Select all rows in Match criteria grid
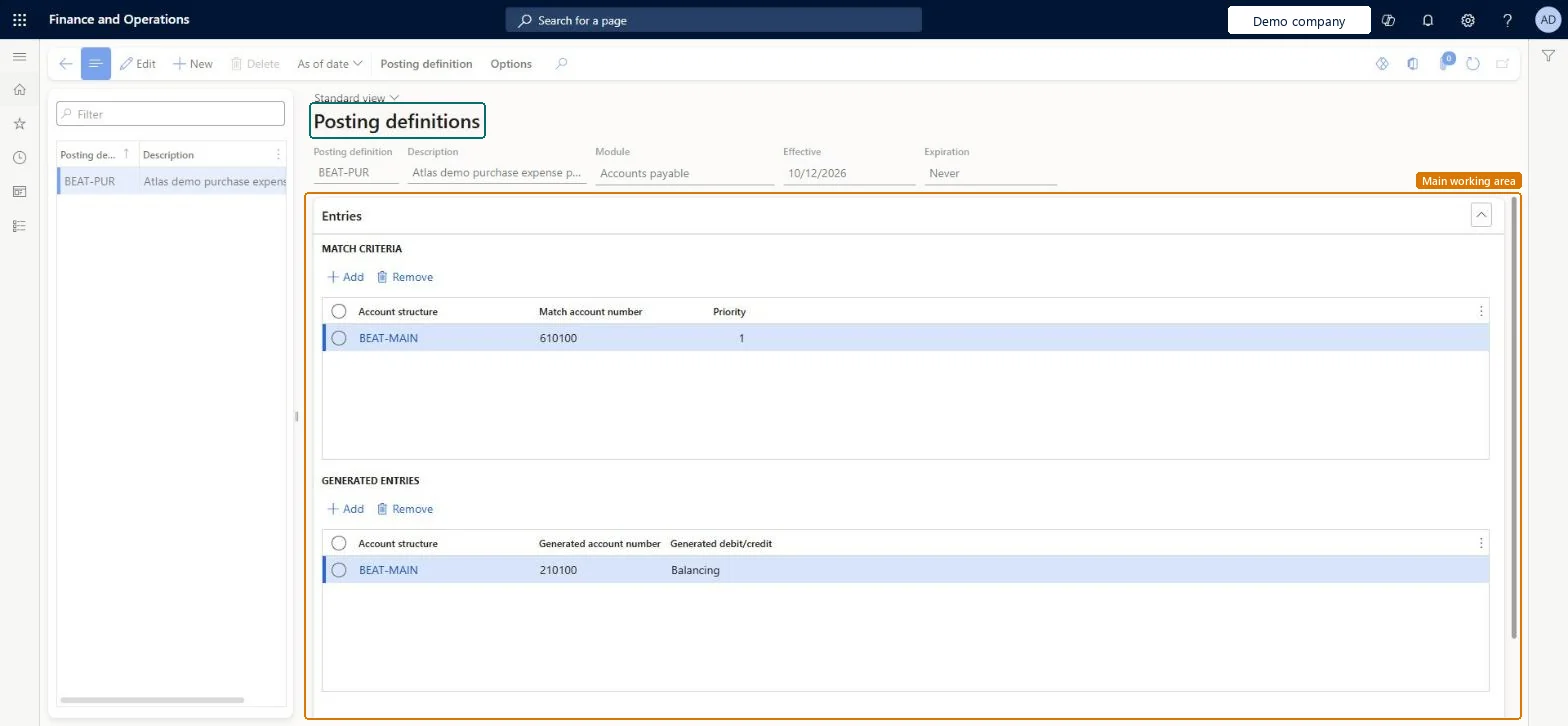This screenshot has height=726, width=1568. (339, 311)
